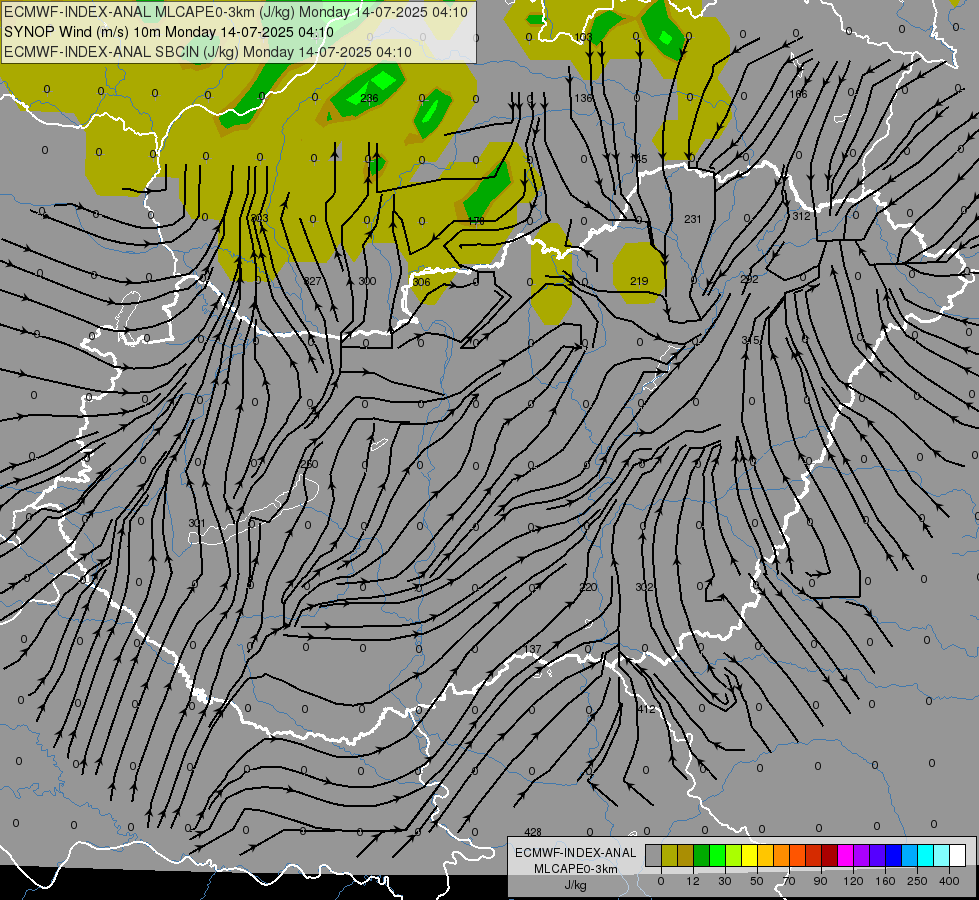Viewport: 979px width, 900px height.
Task: Click the legend label 'MLCAPE0-3km'
Action: 576,869
